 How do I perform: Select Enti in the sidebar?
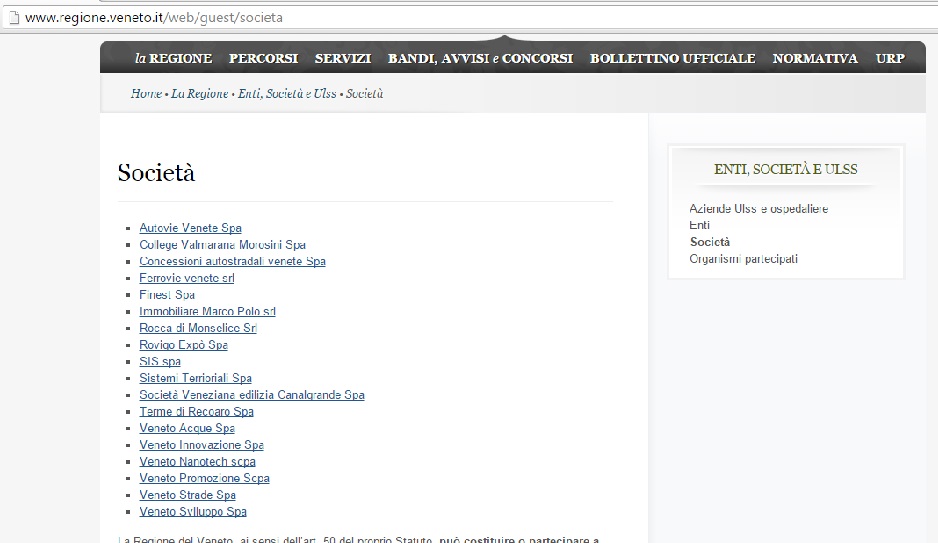click(699, 226)
